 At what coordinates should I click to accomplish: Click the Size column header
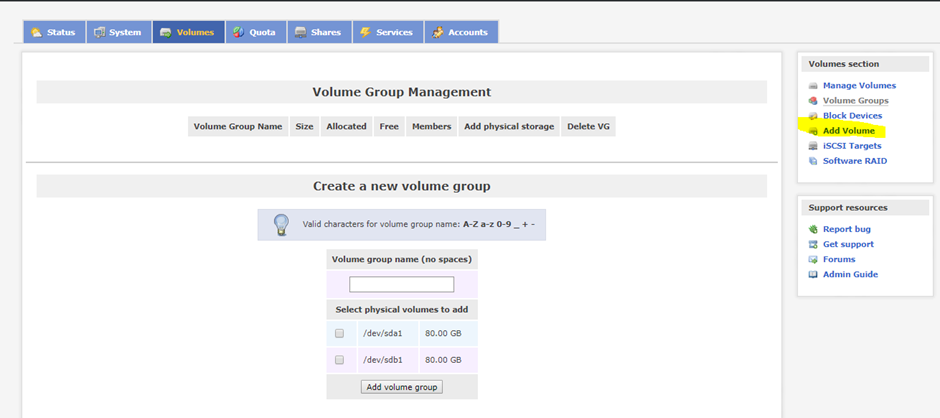305,127
